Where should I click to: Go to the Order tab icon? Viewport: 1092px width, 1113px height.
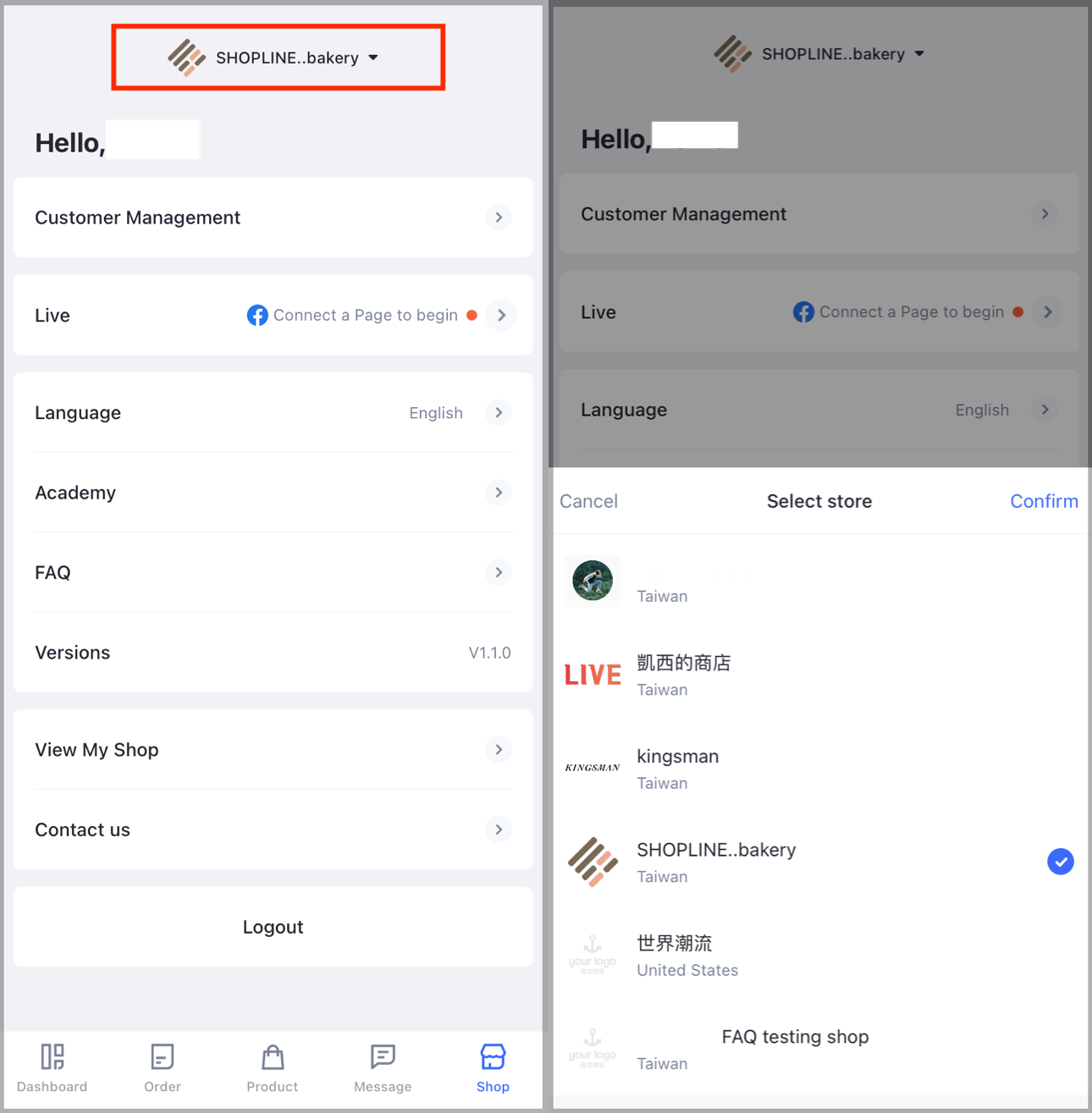click(162, 1056)
